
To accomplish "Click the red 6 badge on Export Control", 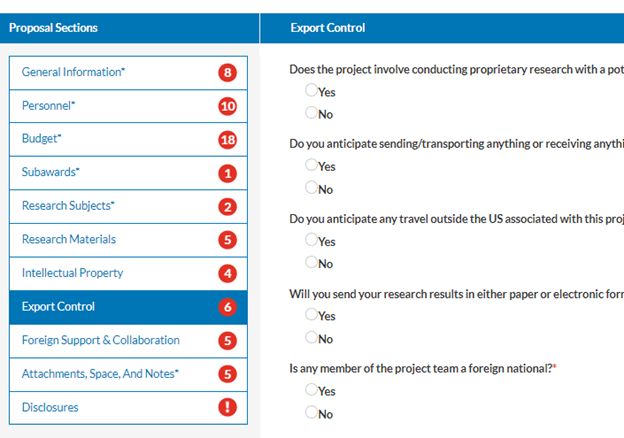I will click(228, 307).
